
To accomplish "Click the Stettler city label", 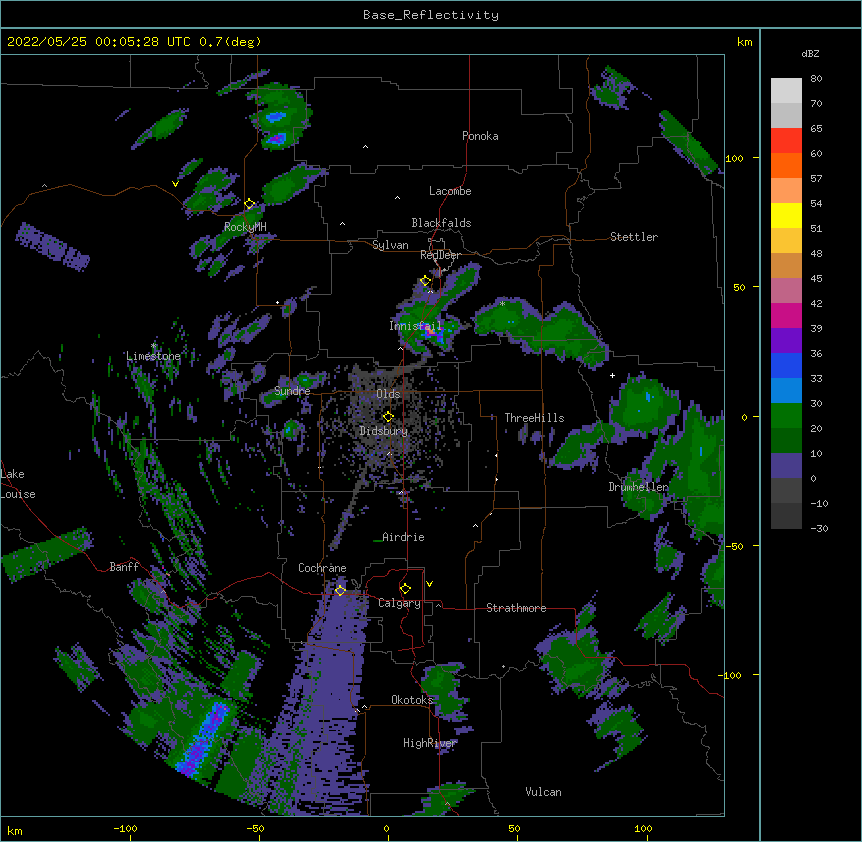I will 634,237.
